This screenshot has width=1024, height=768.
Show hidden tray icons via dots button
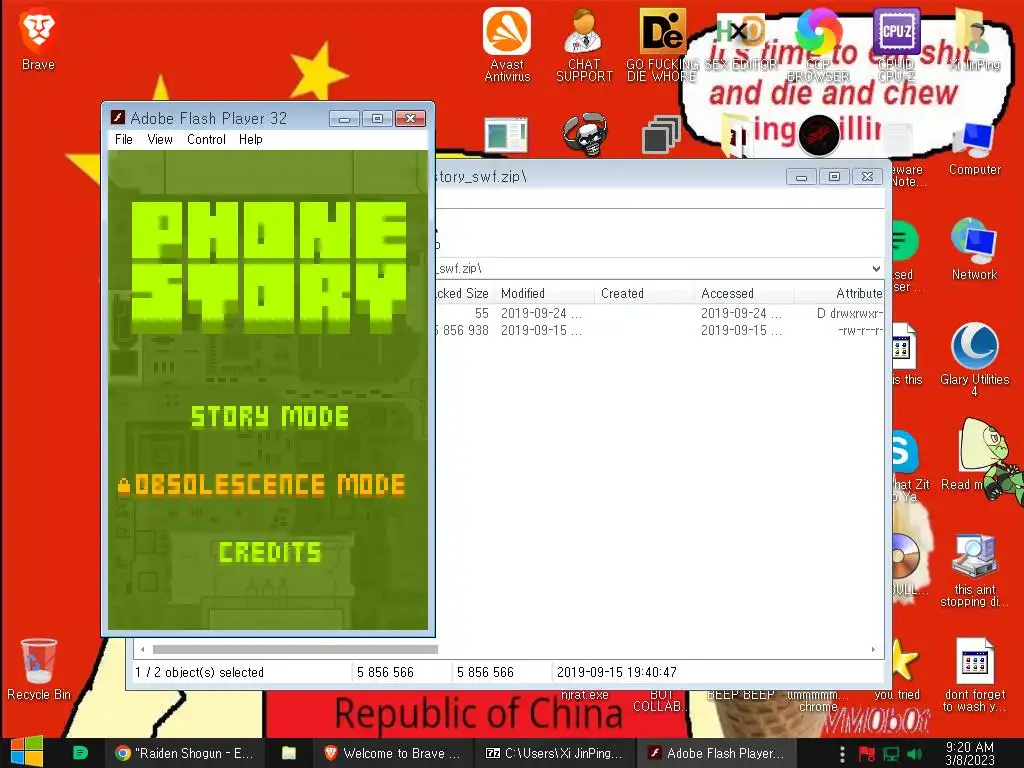coord(842,754)
